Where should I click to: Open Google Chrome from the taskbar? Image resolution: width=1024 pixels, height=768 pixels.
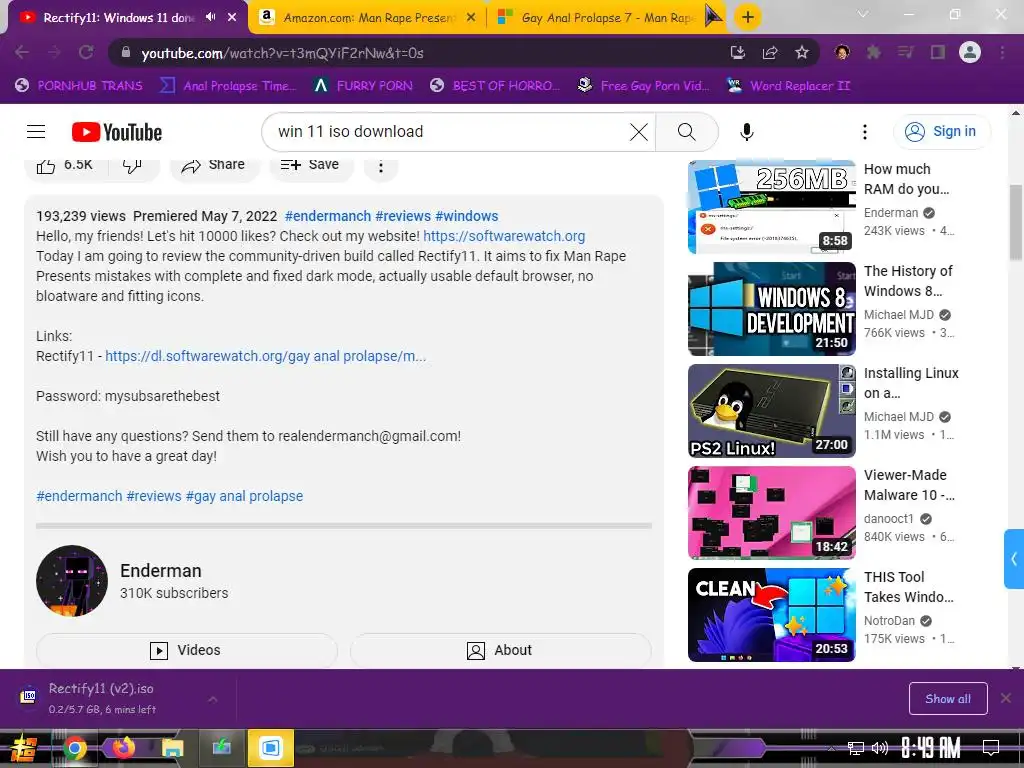pyautogui.click(x=74, y=748)
